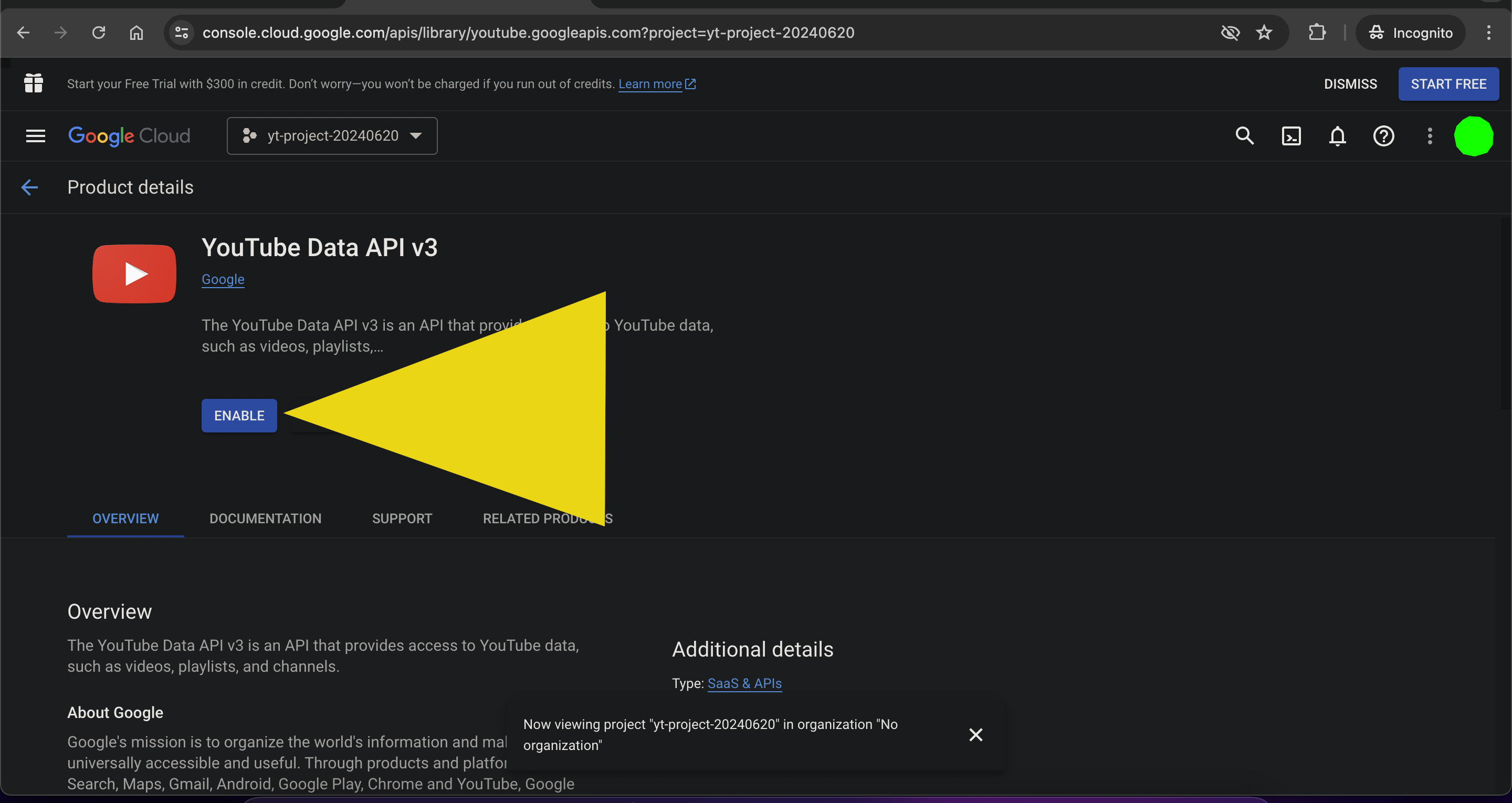Switch to the SUPPORT tab
The width and height of the screenshot is (1512, 803).
[402, 519]
